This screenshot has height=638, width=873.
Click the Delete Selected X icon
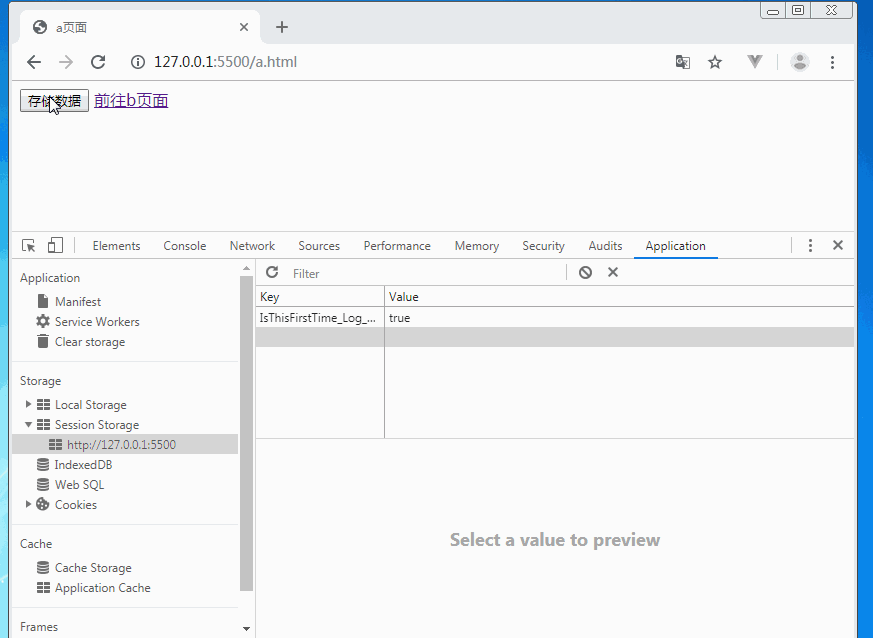click(613, 273)
